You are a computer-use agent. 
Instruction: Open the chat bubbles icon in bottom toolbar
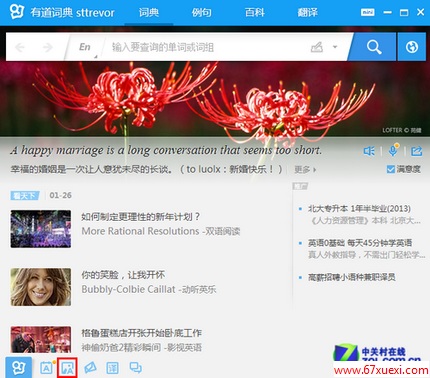pyautogui.click(x=135, y=368)
